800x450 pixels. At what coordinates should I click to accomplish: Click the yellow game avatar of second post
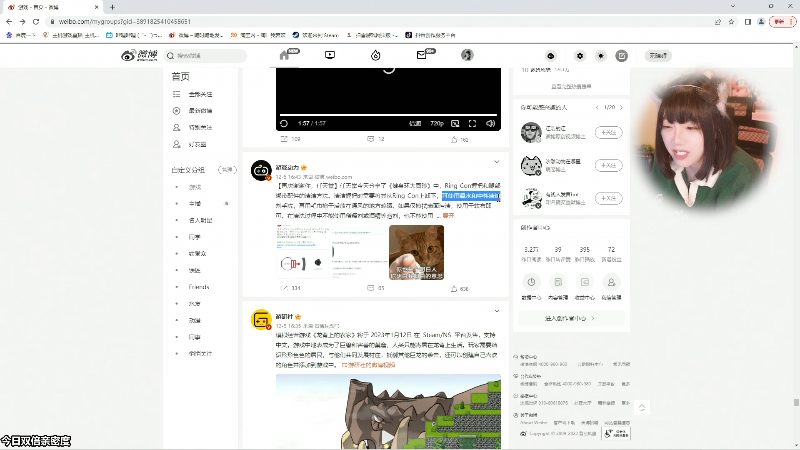(261, 319)
